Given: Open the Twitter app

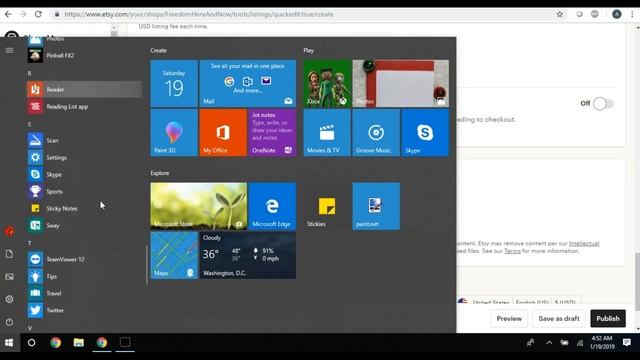Looking at the screenshot, I should click(84, 310).
